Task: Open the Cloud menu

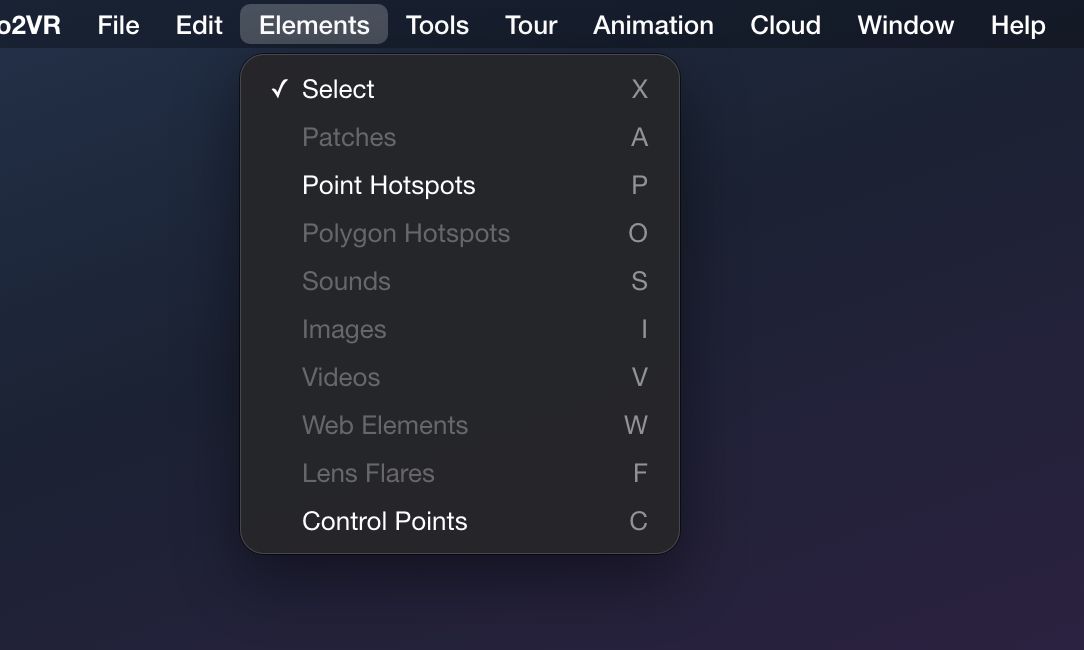Action: click(785, 25)
